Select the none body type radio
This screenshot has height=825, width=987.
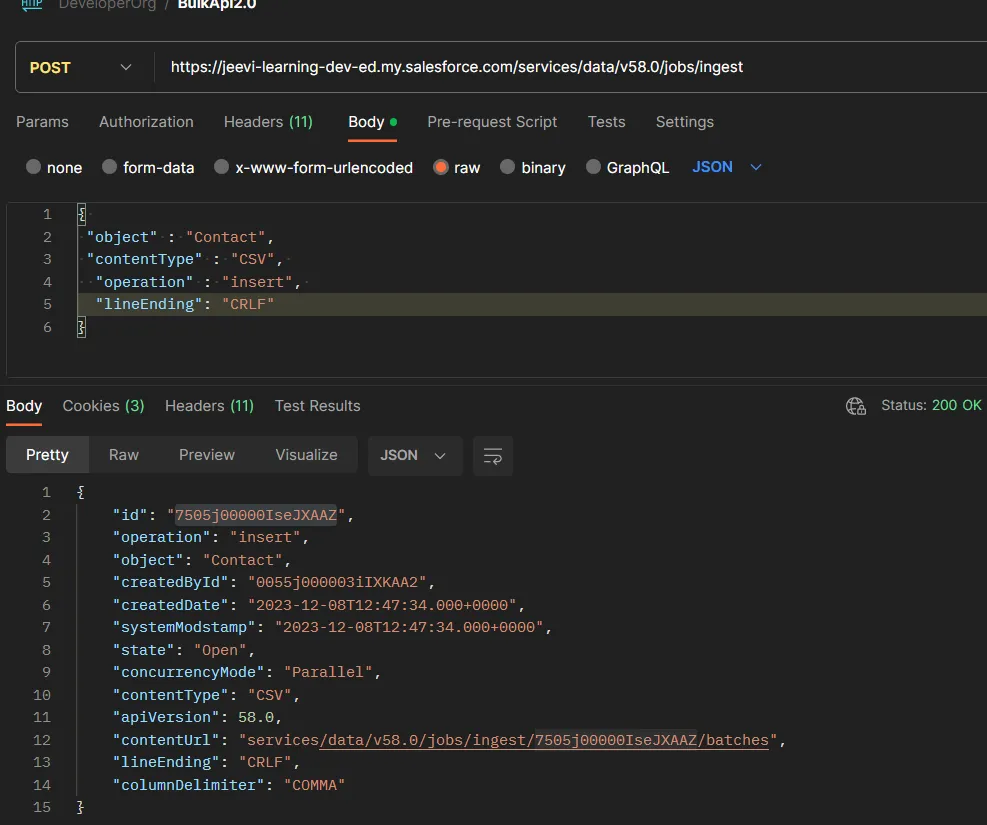point(33,167)
